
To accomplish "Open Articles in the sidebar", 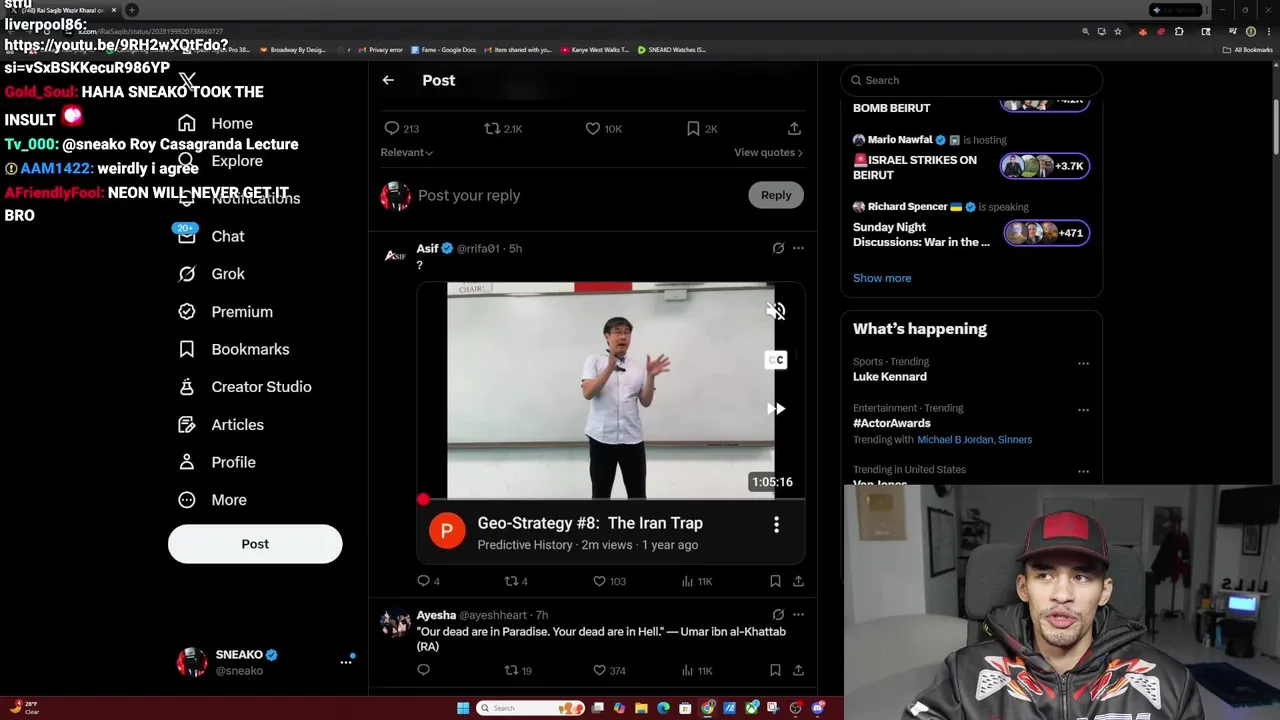I will tap(220, 425).
